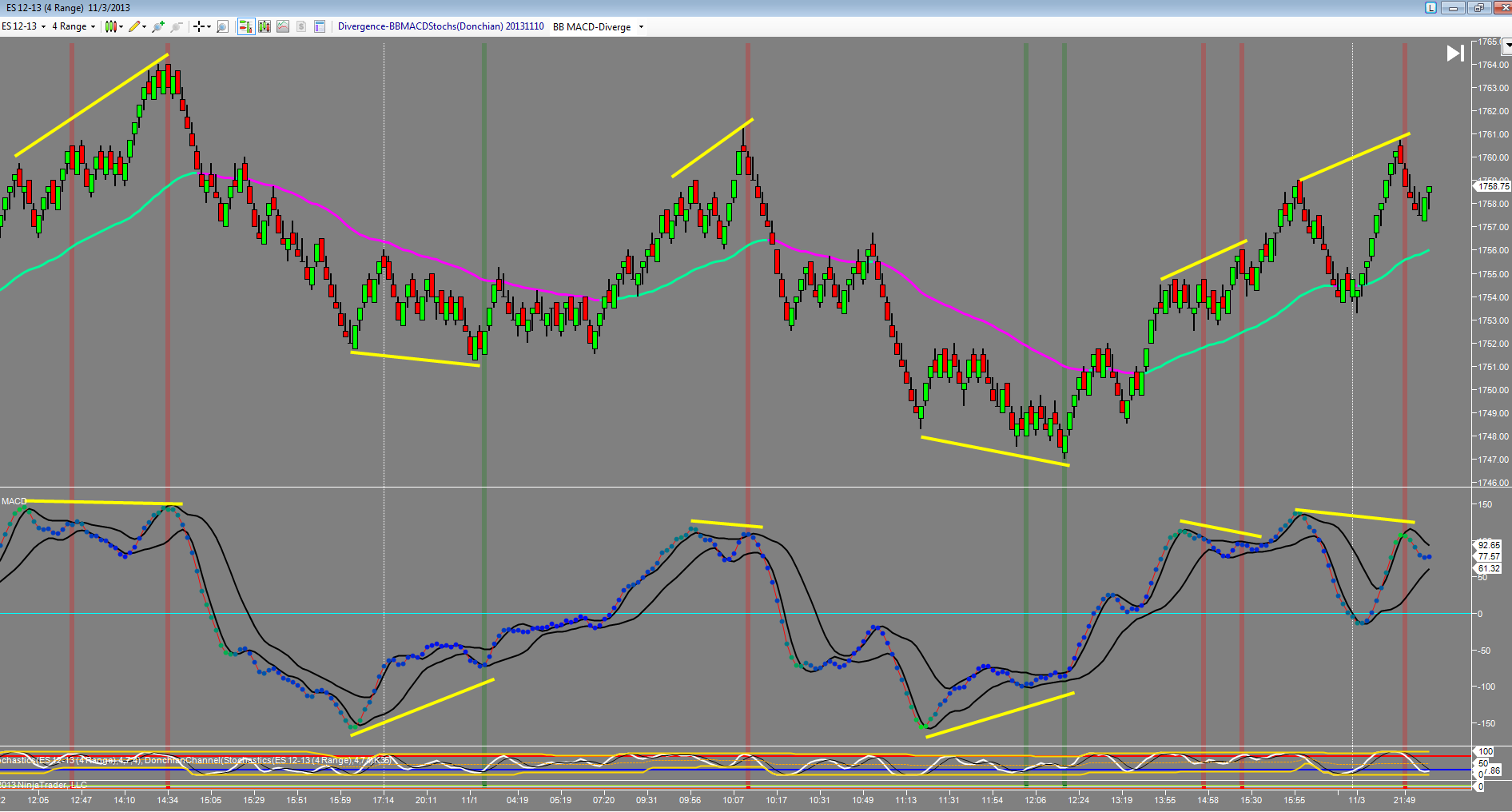Click the MACD panel label

pyautogui.click(x=14, y=501)
